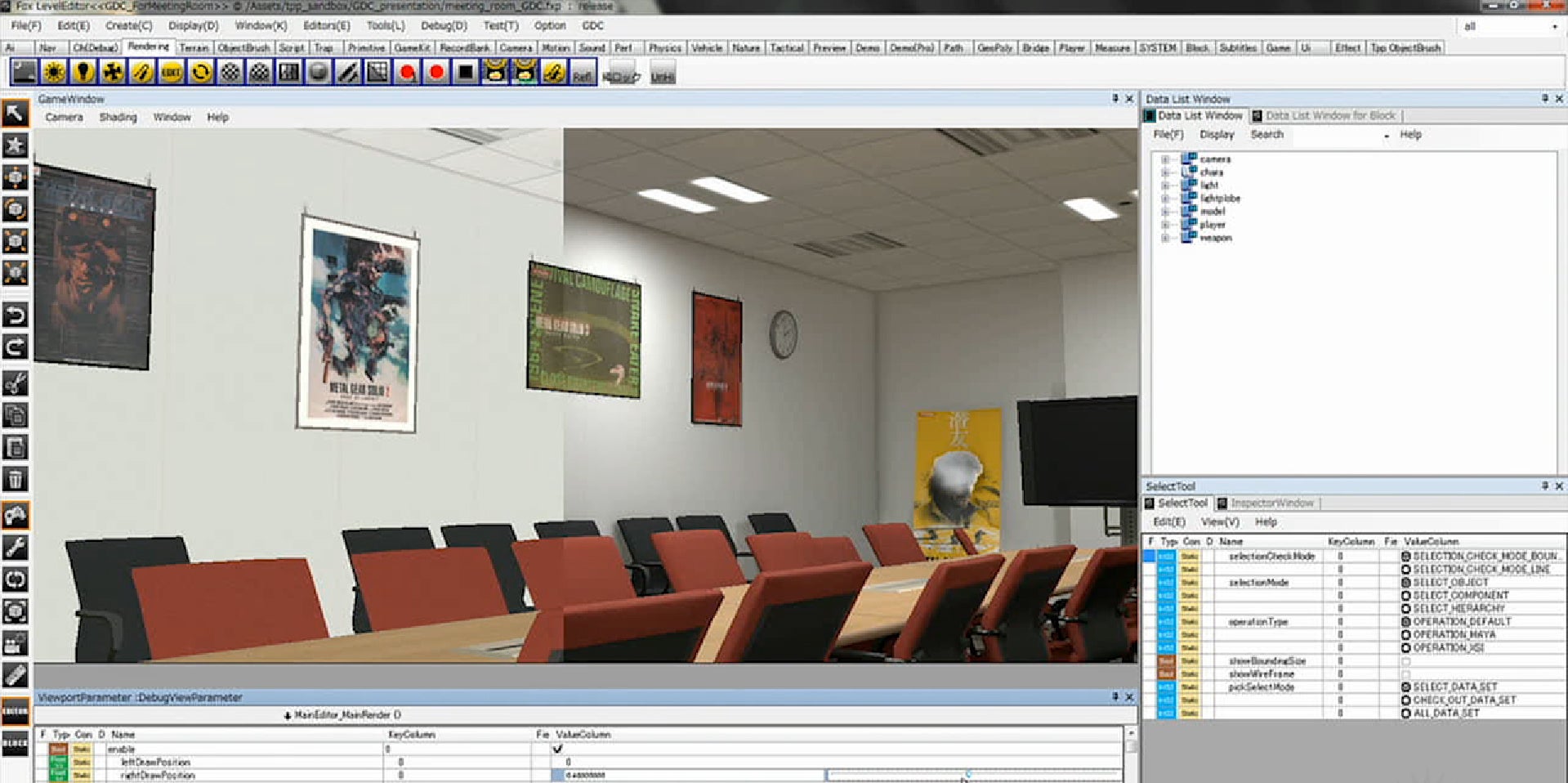Open the Terrain tab
Image resolution: width=1568 pixels, height=783 pixels.
pos(194,48)
